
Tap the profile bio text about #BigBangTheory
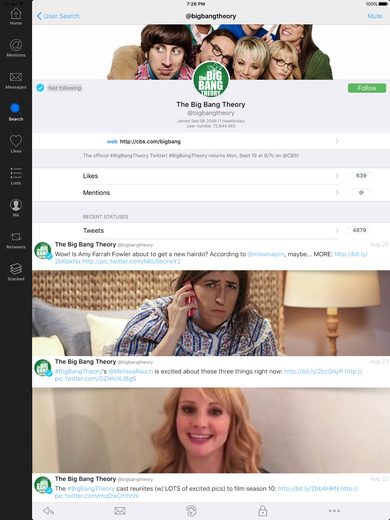coord(191,155)
